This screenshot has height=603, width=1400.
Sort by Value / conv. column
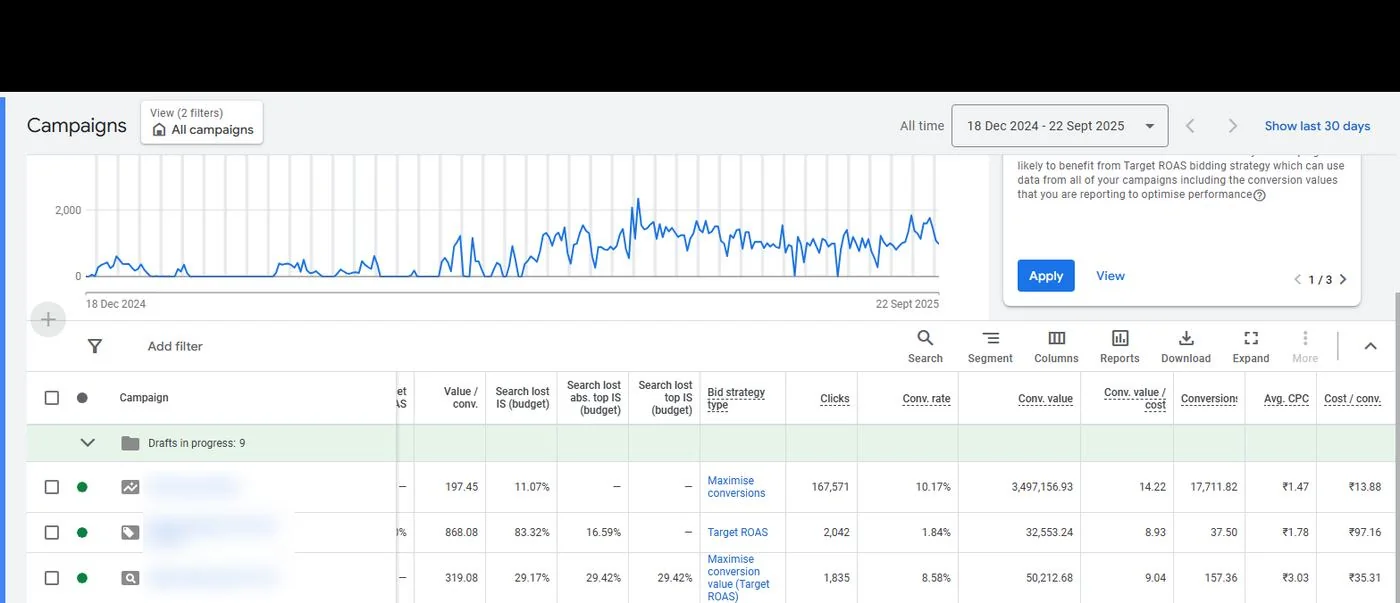pyautogui.click(x=461, y=398)
